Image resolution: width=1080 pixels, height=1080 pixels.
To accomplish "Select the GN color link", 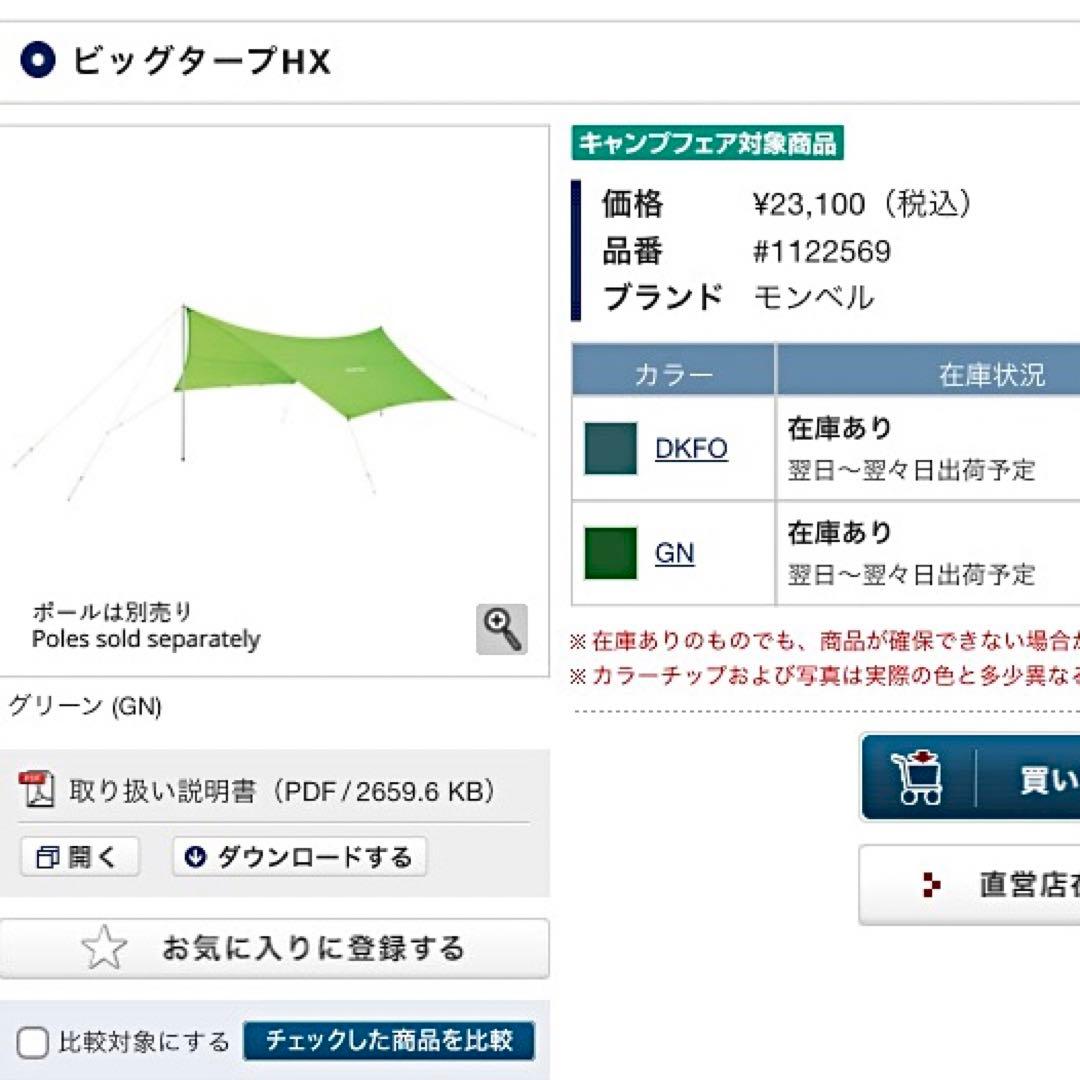I will pos(674,553).
